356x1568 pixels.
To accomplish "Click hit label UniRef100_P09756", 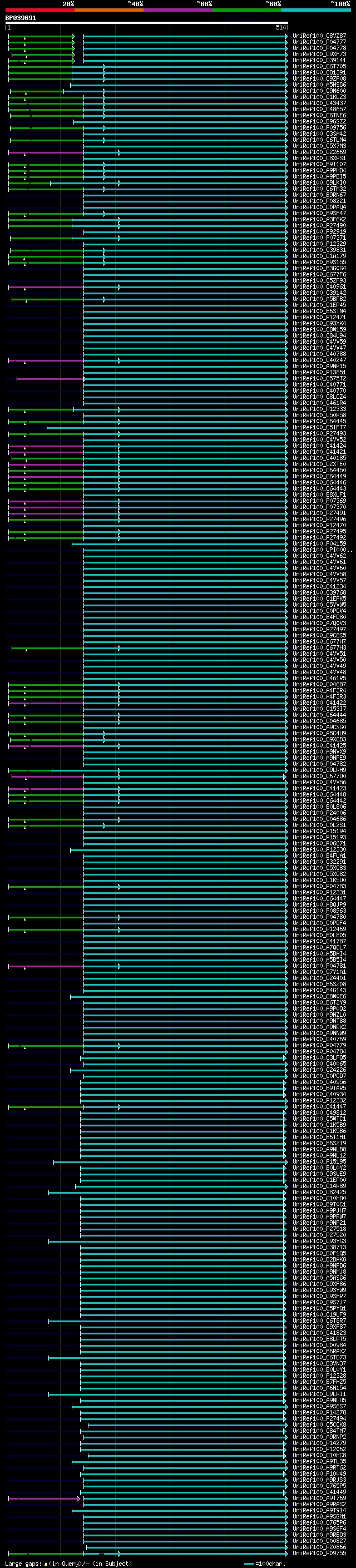I will (x=319, y=128).
